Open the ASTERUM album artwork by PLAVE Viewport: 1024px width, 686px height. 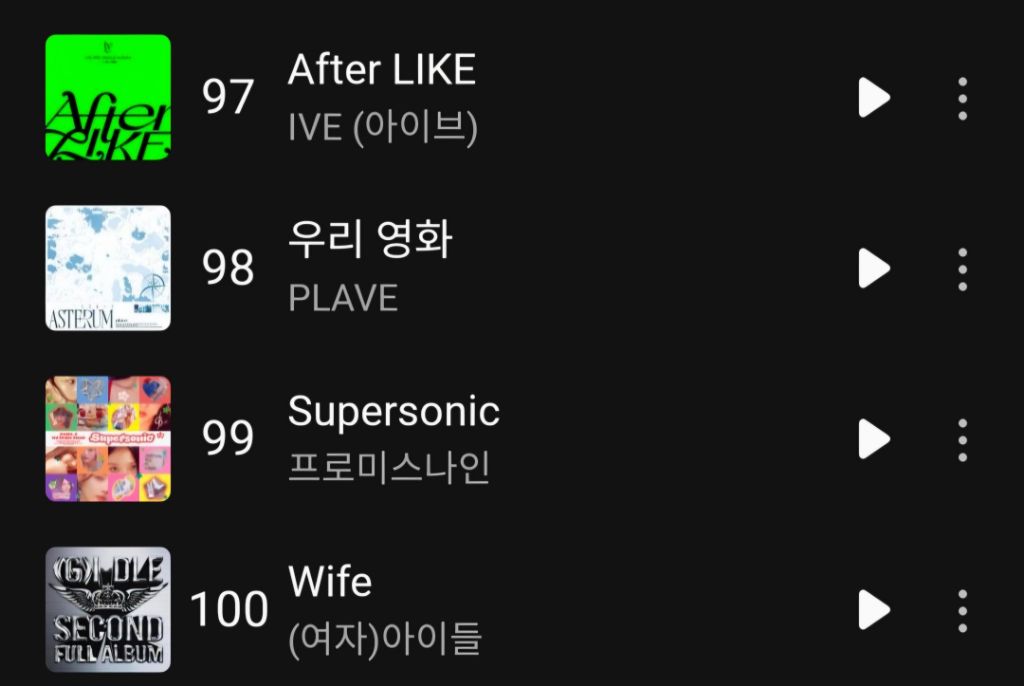tap(108, 266)
